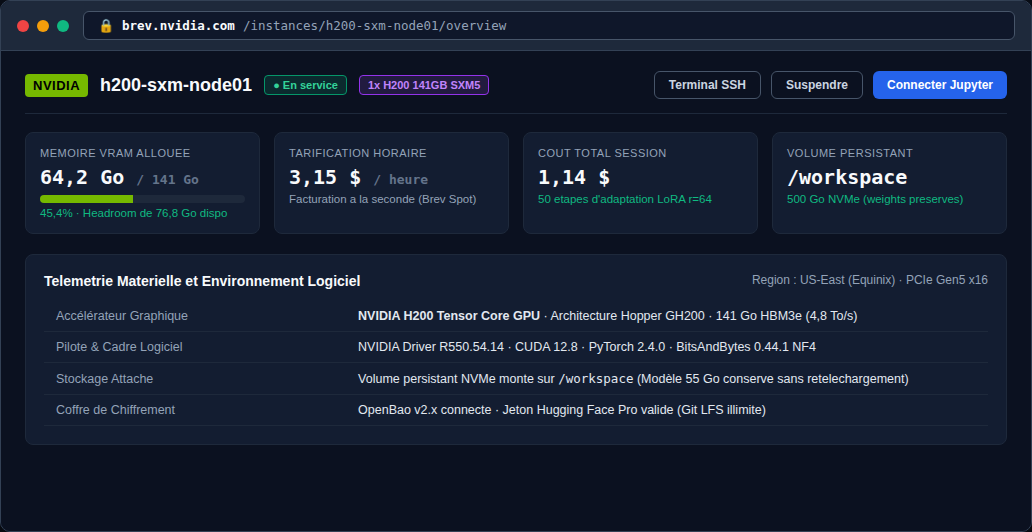Image resolution: width=1032 pixels, height=532 pixels.
Task: Click the TARIFICATION HORAIRE label
Action: 357,153
